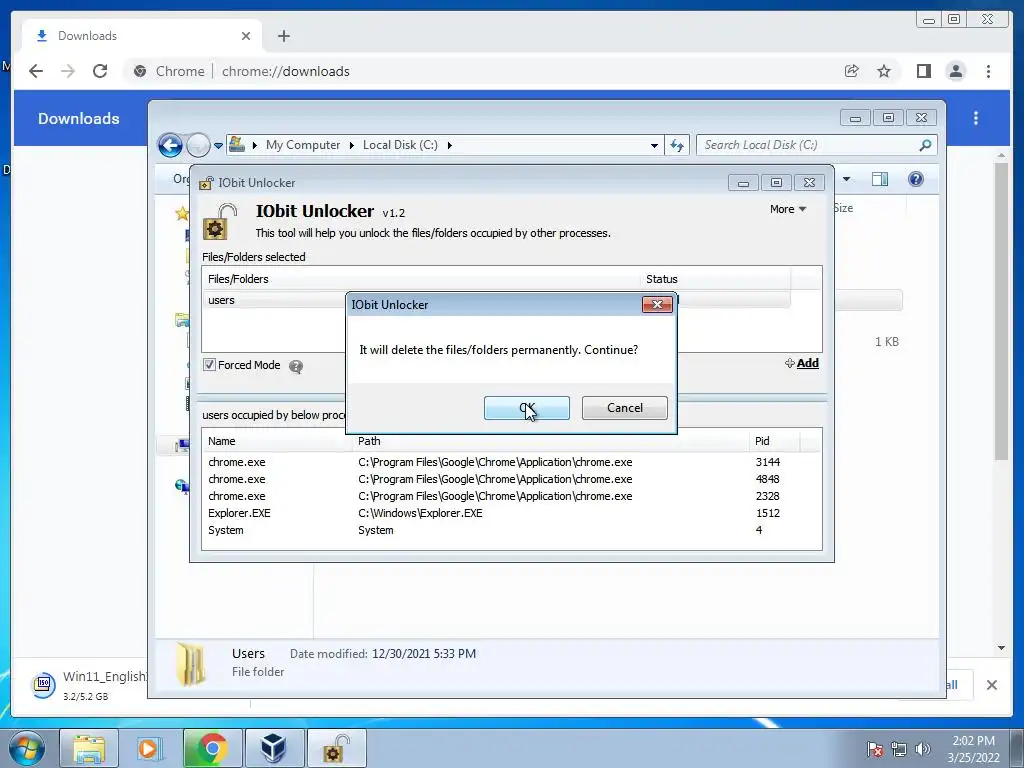
Task: Open VirtualBox from the taskbar
Action: click(x=274, y=748)
